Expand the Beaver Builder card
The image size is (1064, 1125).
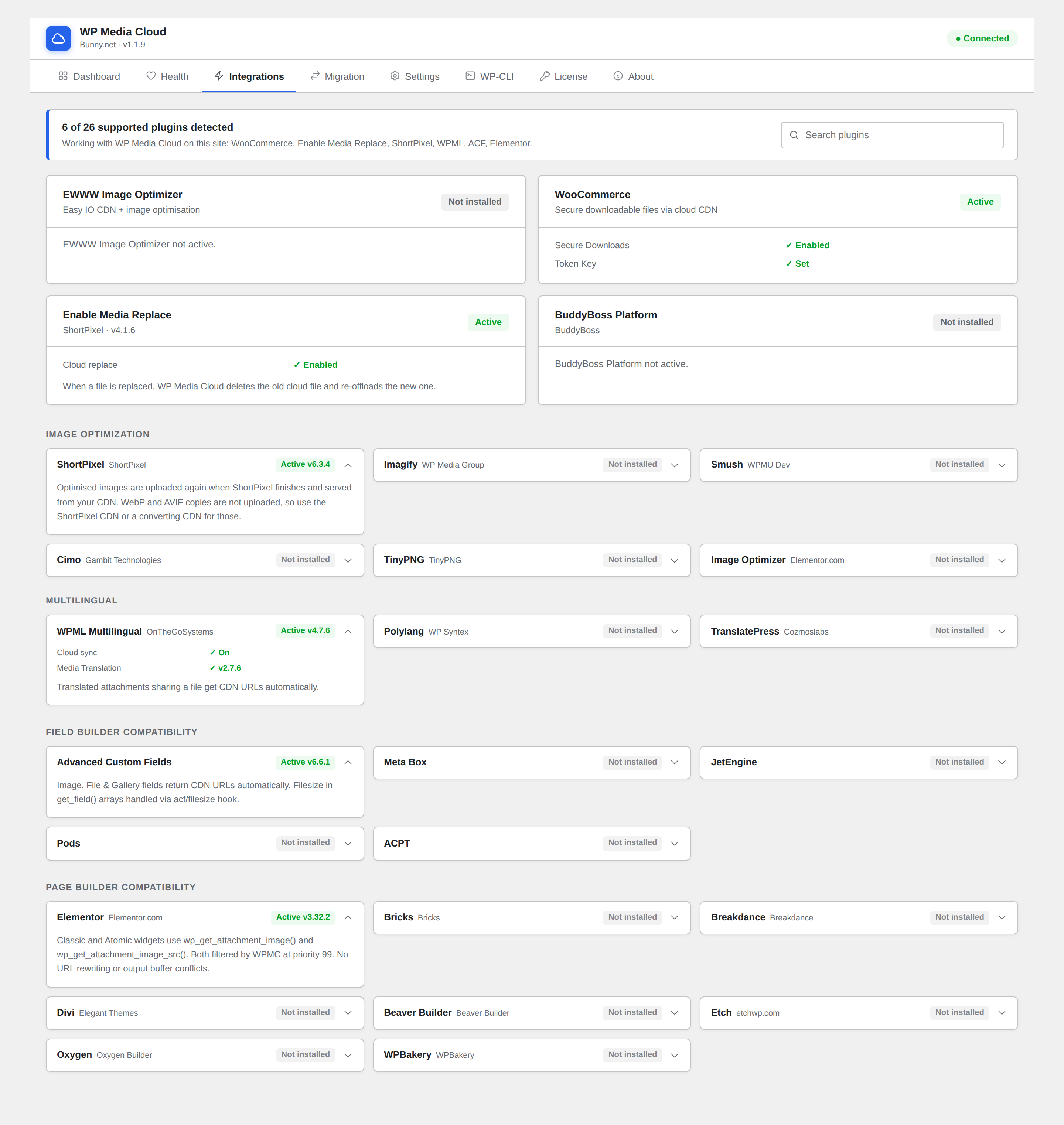point(674,1013)
